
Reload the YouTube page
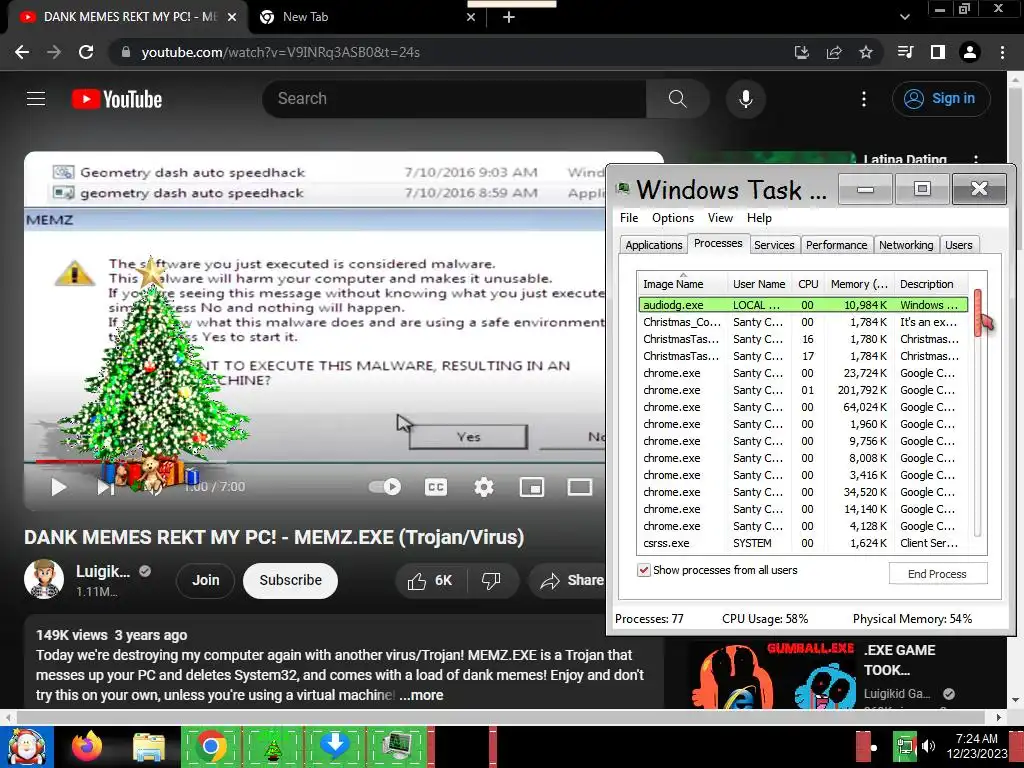coord(86,52)
